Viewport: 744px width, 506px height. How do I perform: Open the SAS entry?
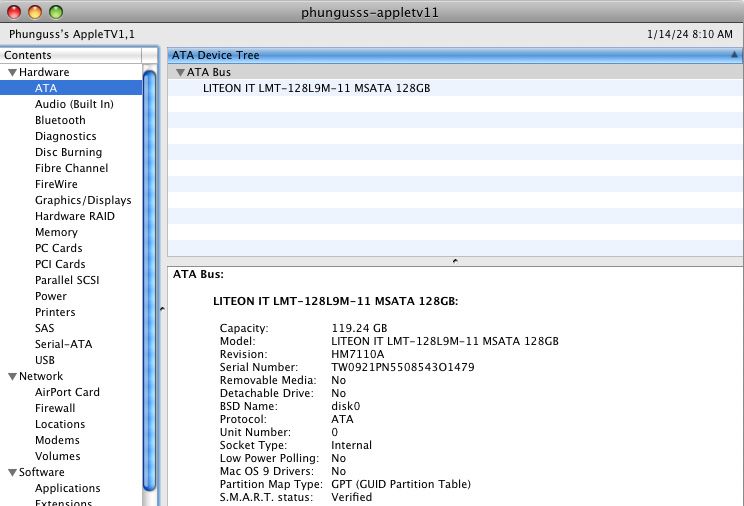[x=45, y=328]
